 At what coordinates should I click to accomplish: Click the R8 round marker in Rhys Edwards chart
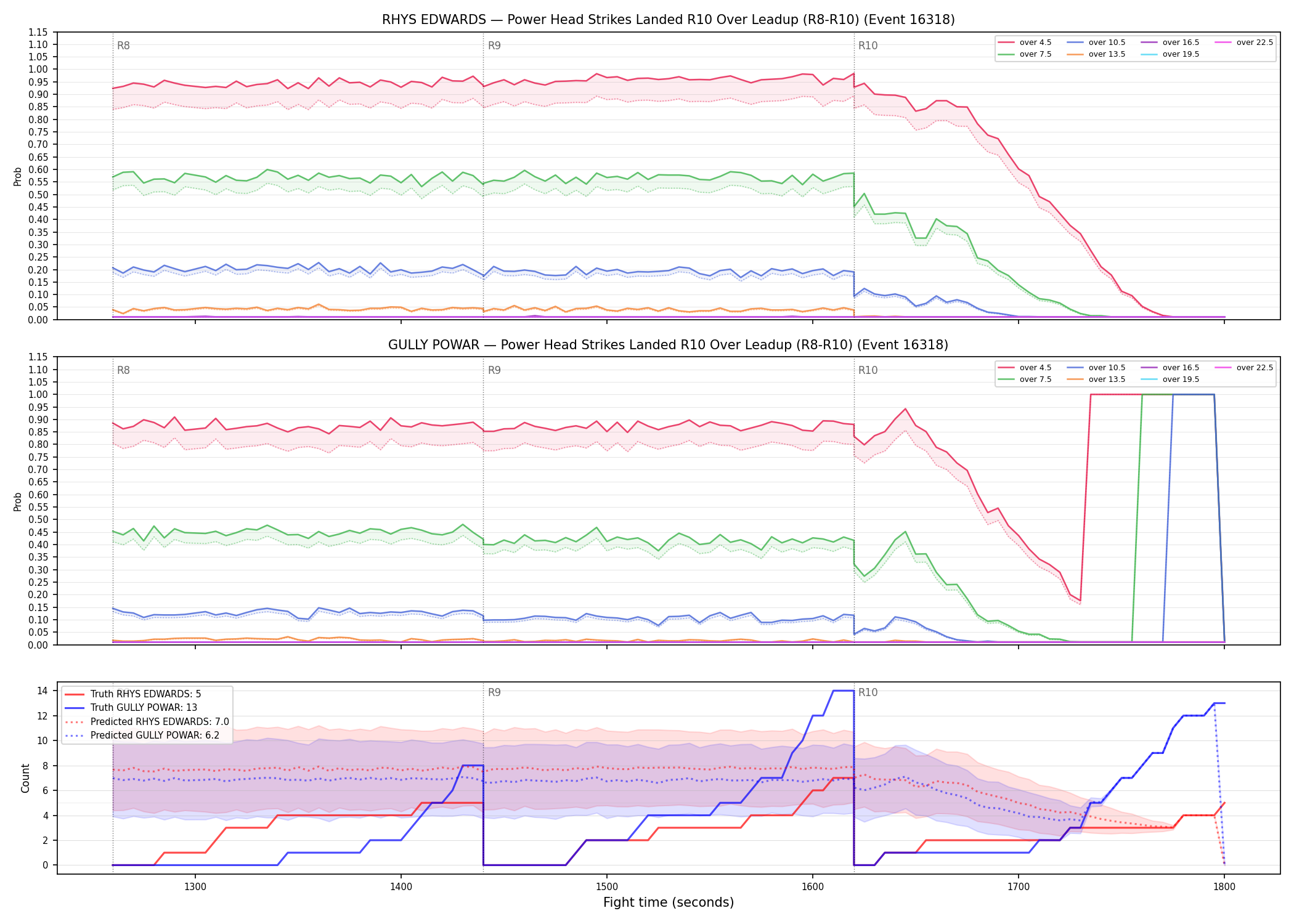pyautogui.click(x=123, y=46)
